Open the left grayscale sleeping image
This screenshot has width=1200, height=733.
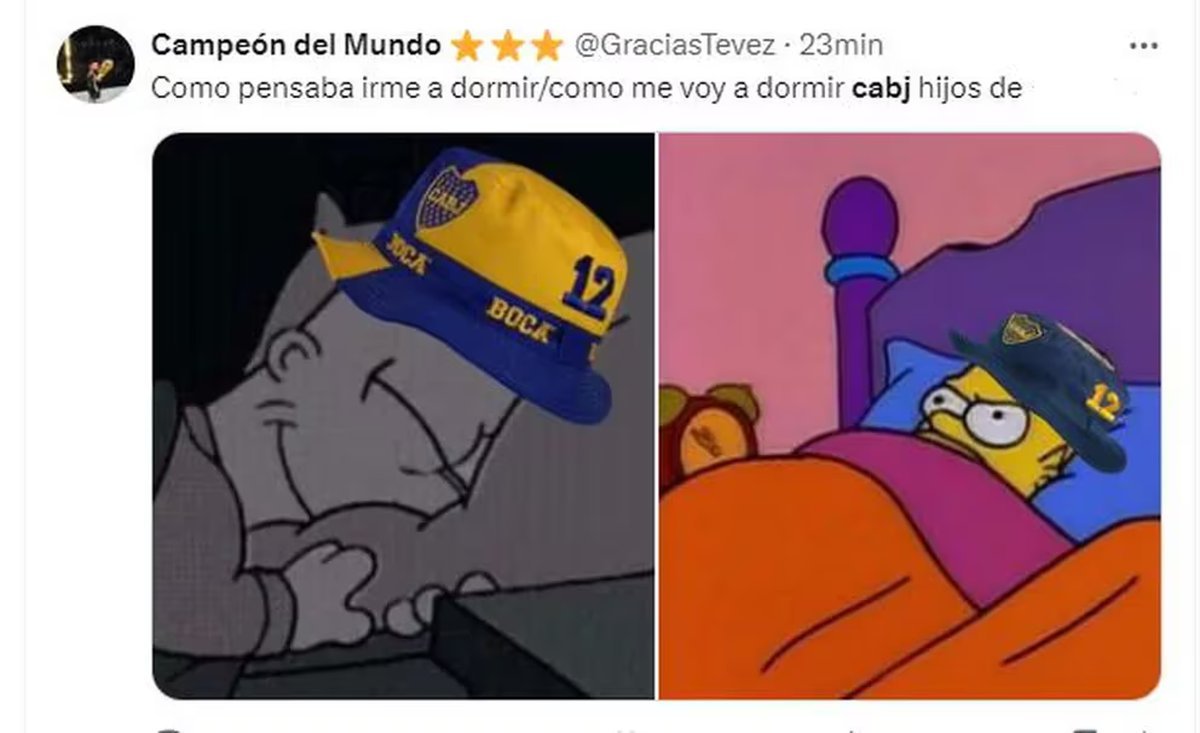(x=403, y=416)
